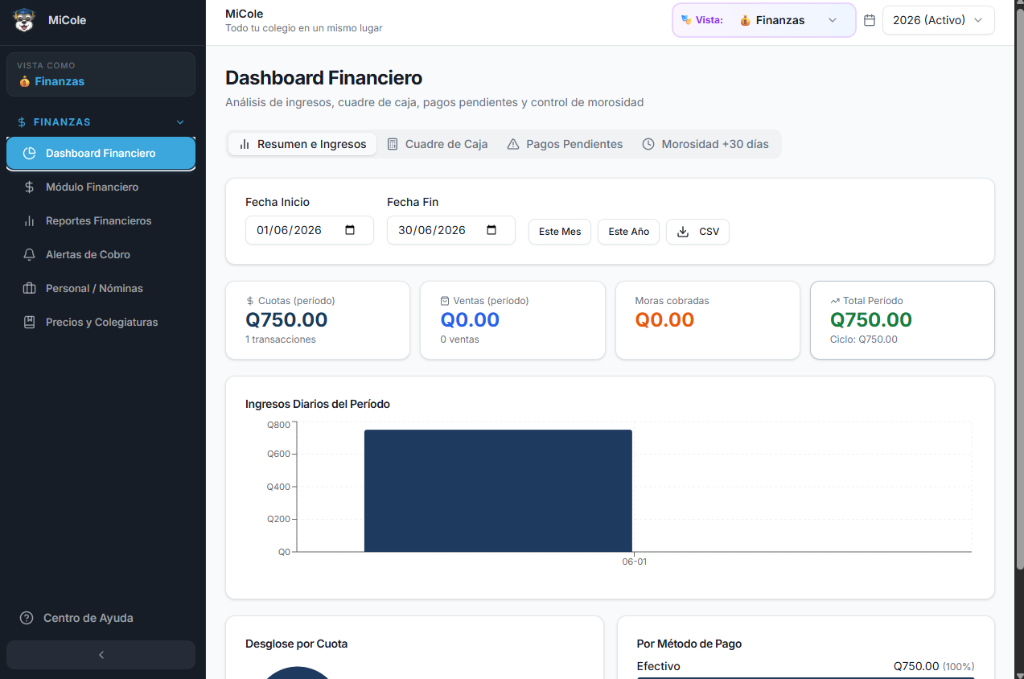Click the Fecha Inicio date field 01/06/2026
The image size is (1024, 679).
pos(310,230)
